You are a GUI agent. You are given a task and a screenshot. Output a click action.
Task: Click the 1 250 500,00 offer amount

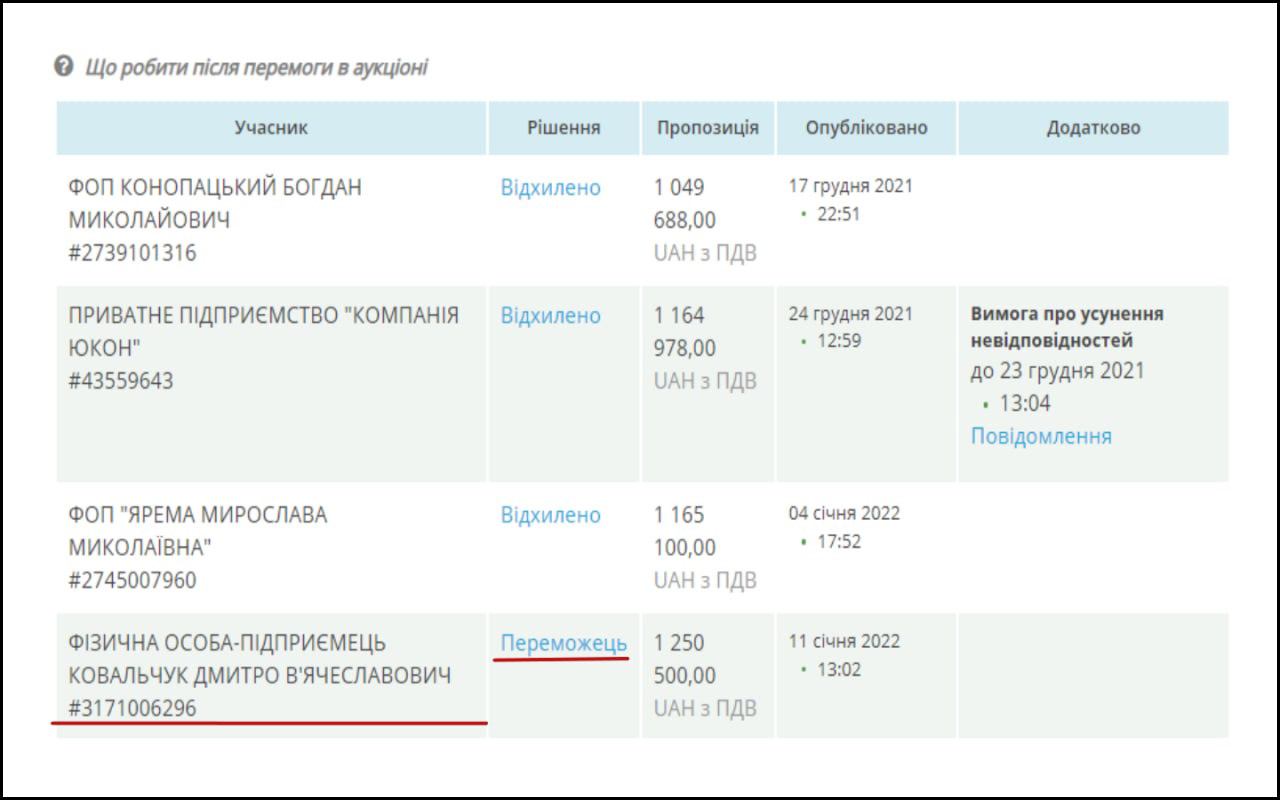click(x=684, y=659)
